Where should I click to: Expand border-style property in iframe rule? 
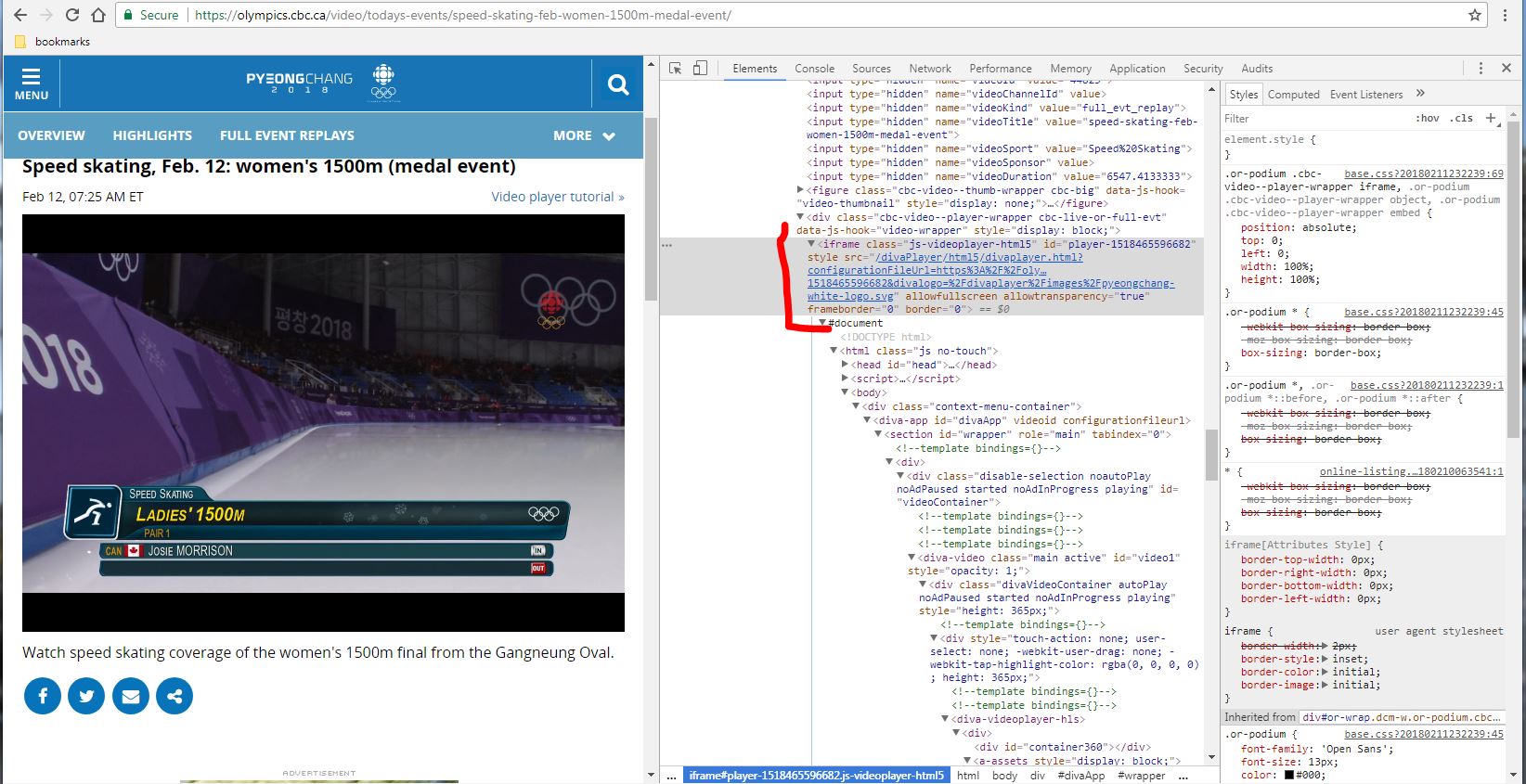coord(1324,659)
